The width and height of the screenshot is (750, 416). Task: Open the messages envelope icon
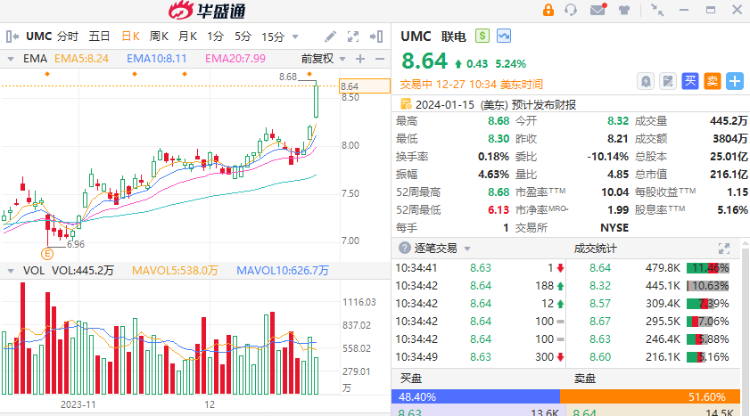598,10
